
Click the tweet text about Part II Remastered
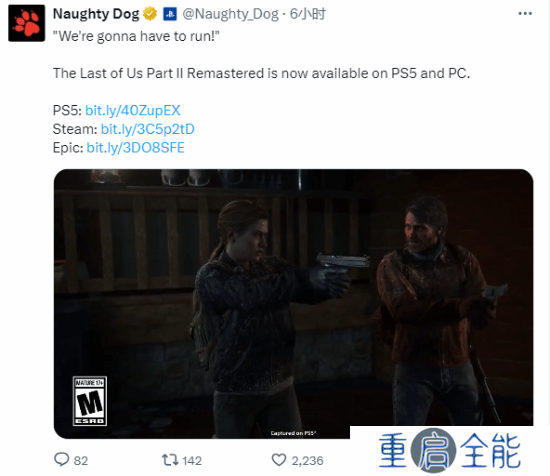click(261, 73)
